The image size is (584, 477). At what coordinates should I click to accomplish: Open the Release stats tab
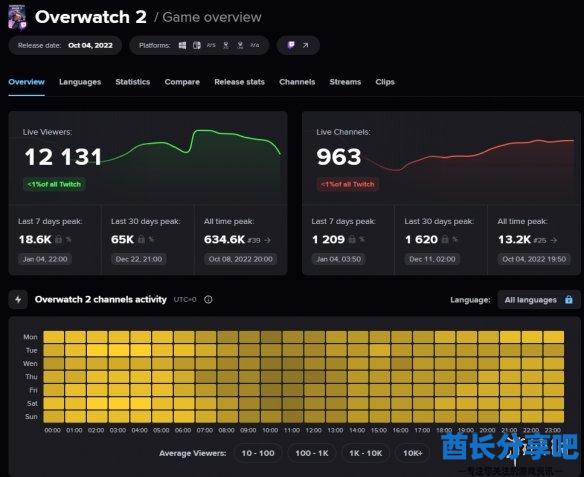(x=239, y=82)
